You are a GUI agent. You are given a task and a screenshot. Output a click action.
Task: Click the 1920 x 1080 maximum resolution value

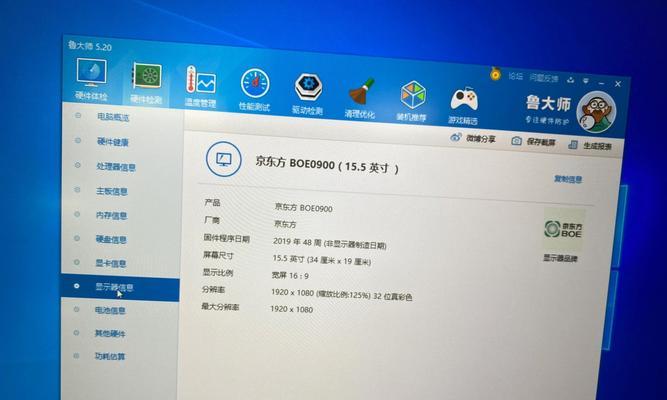pyautogui.click(x=292, y=309)
